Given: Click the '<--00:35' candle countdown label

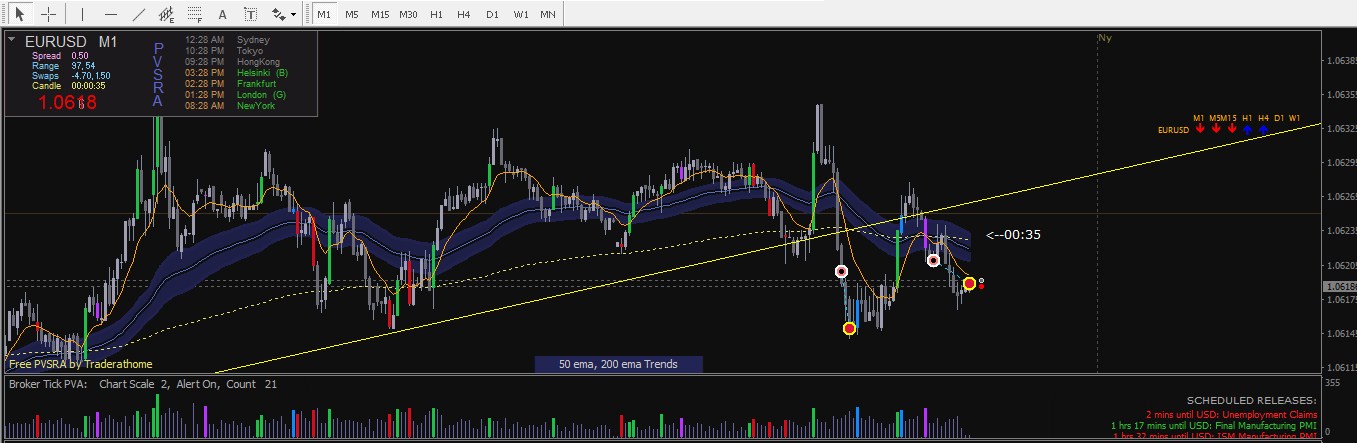Looking at the screenshot, I should [1013, 236].
